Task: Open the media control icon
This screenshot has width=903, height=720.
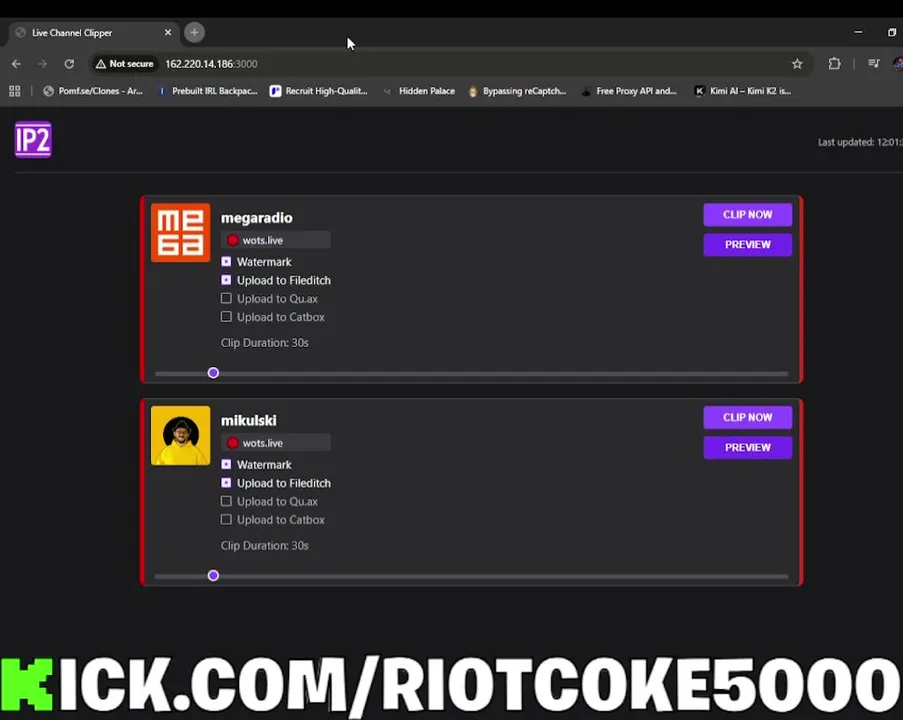Action: [874, 64]
